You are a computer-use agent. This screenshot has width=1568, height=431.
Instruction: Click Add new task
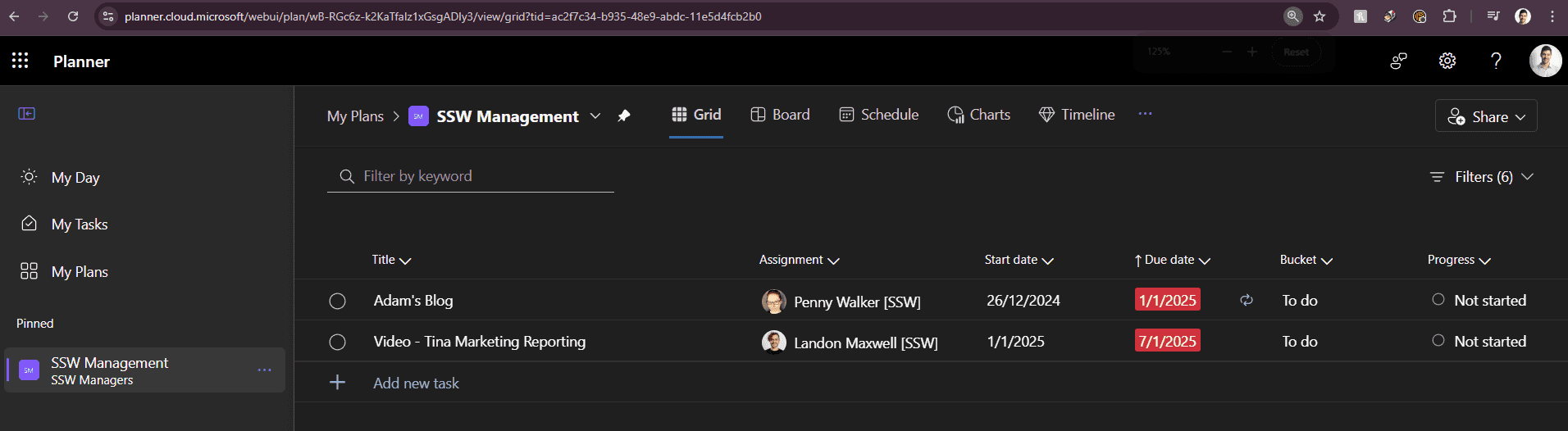pyautogui.click(x=415, y=383)
